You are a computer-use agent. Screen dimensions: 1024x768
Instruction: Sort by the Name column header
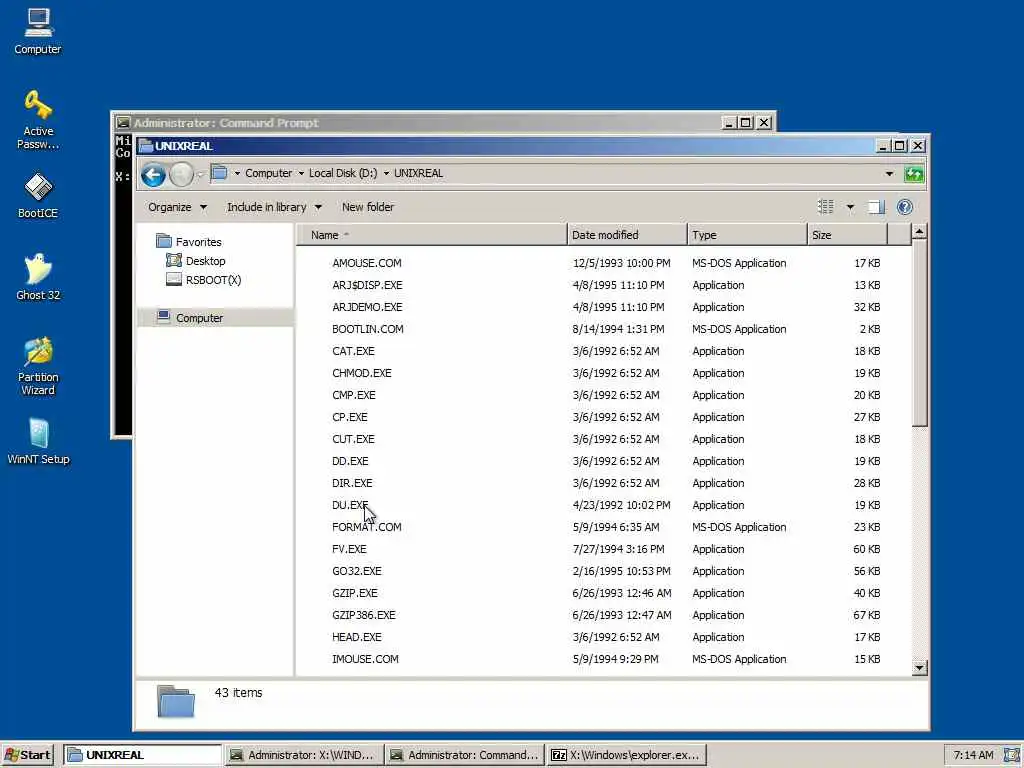coord(432,235)
